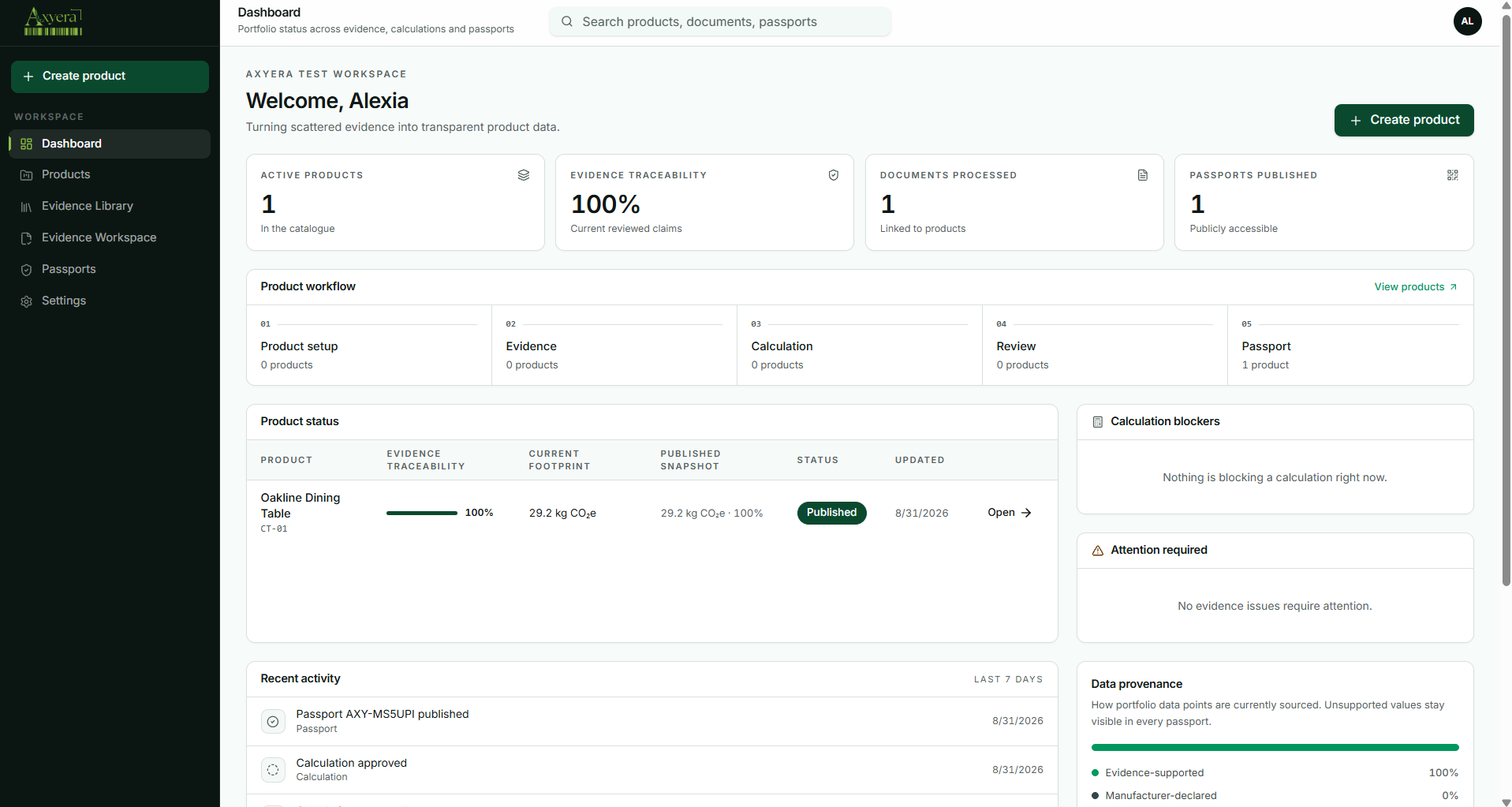
Task: Click the Settings gear icon
Action: [x=26, y=301]
